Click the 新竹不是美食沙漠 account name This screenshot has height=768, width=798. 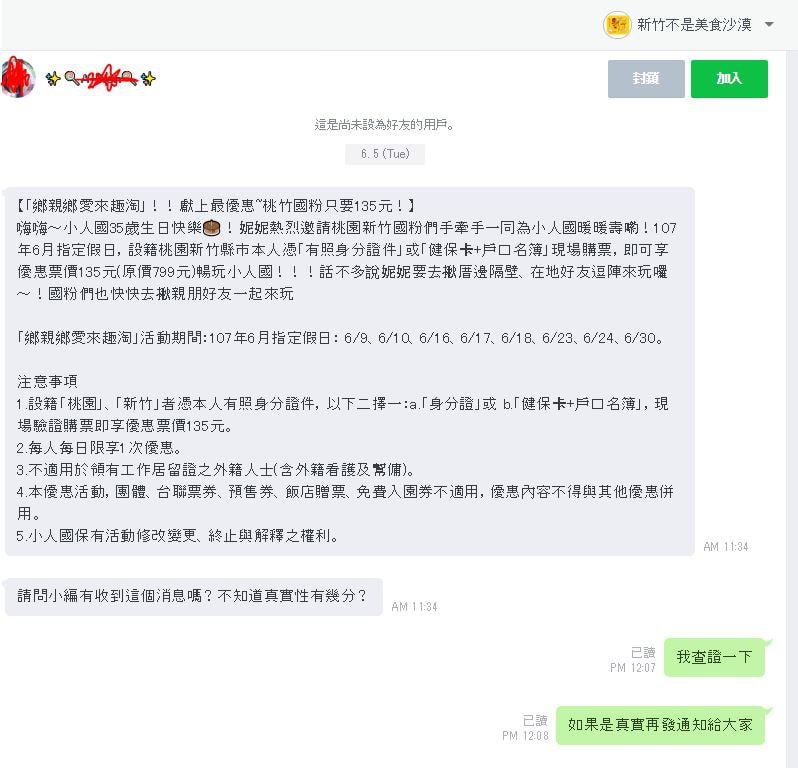click(x=694, y=24)
